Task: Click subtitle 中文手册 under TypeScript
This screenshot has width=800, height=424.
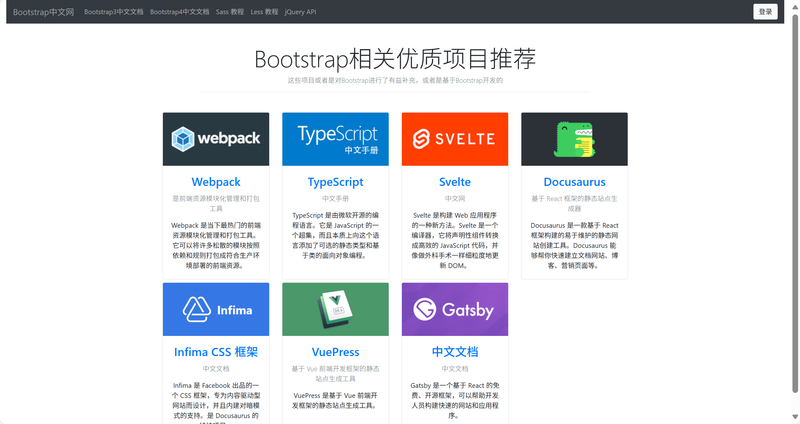Action: click(335, 198)
